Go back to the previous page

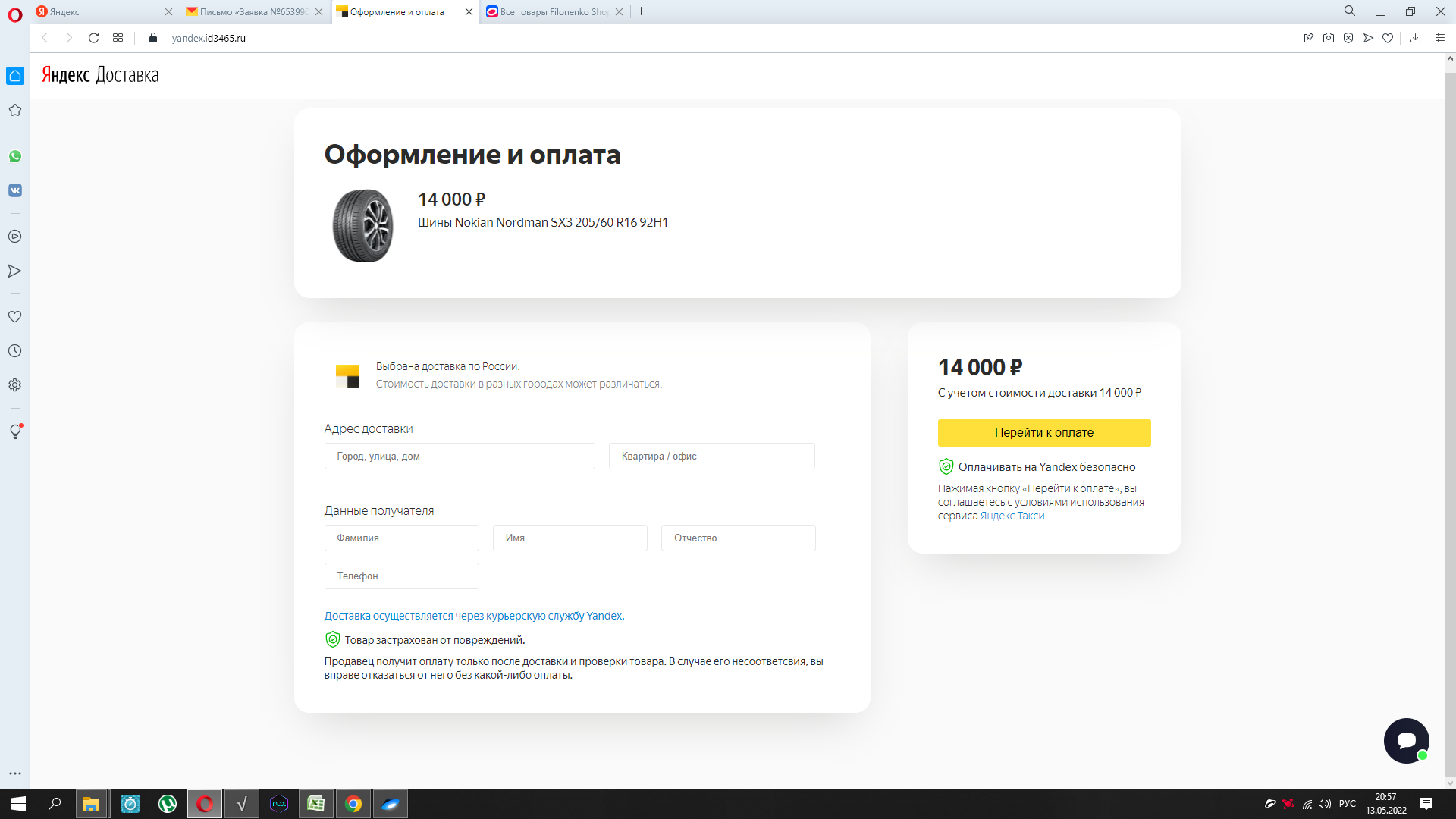click(x=45, y=38)
